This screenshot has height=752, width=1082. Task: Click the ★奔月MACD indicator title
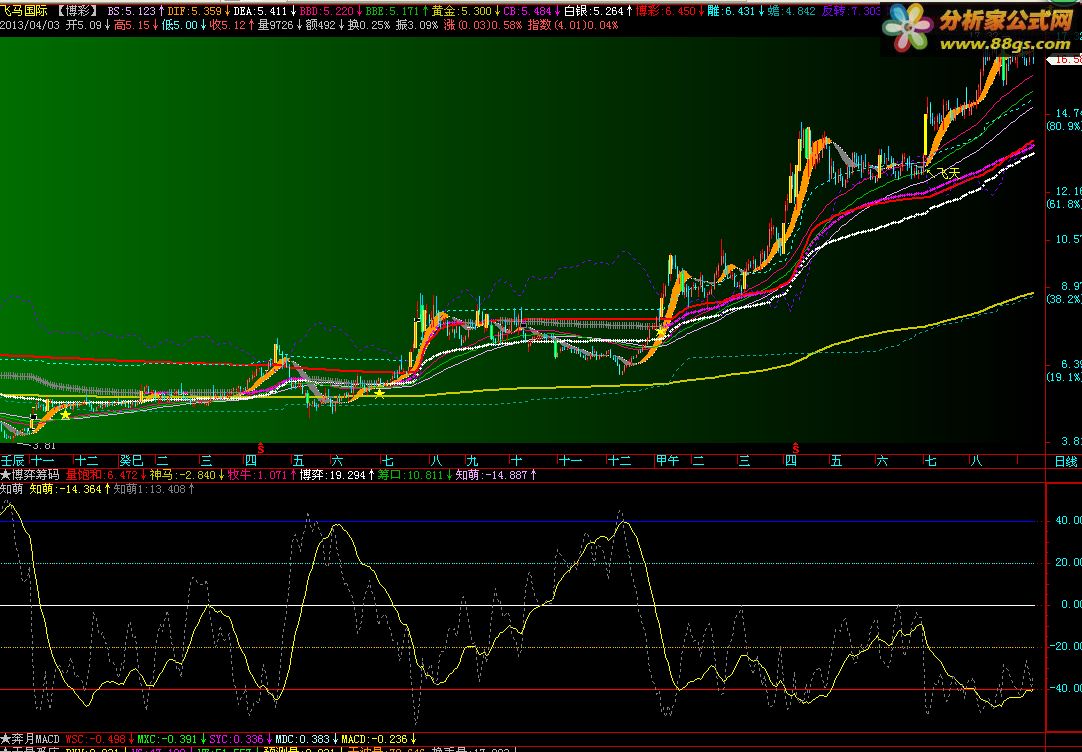point(30,739)
